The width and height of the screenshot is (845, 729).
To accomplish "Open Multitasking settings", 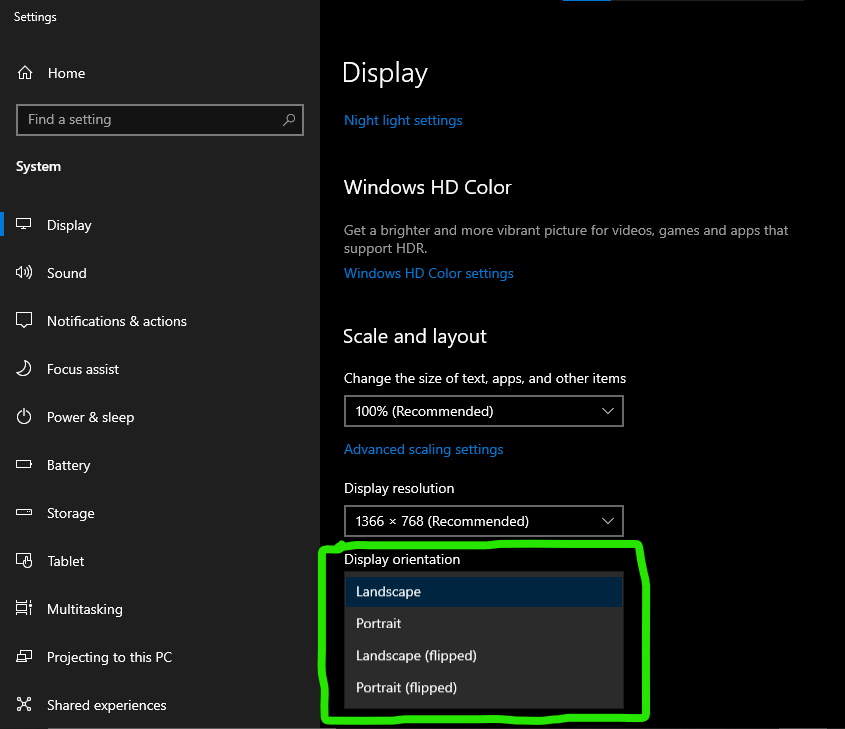I will [x=22, y=609].
